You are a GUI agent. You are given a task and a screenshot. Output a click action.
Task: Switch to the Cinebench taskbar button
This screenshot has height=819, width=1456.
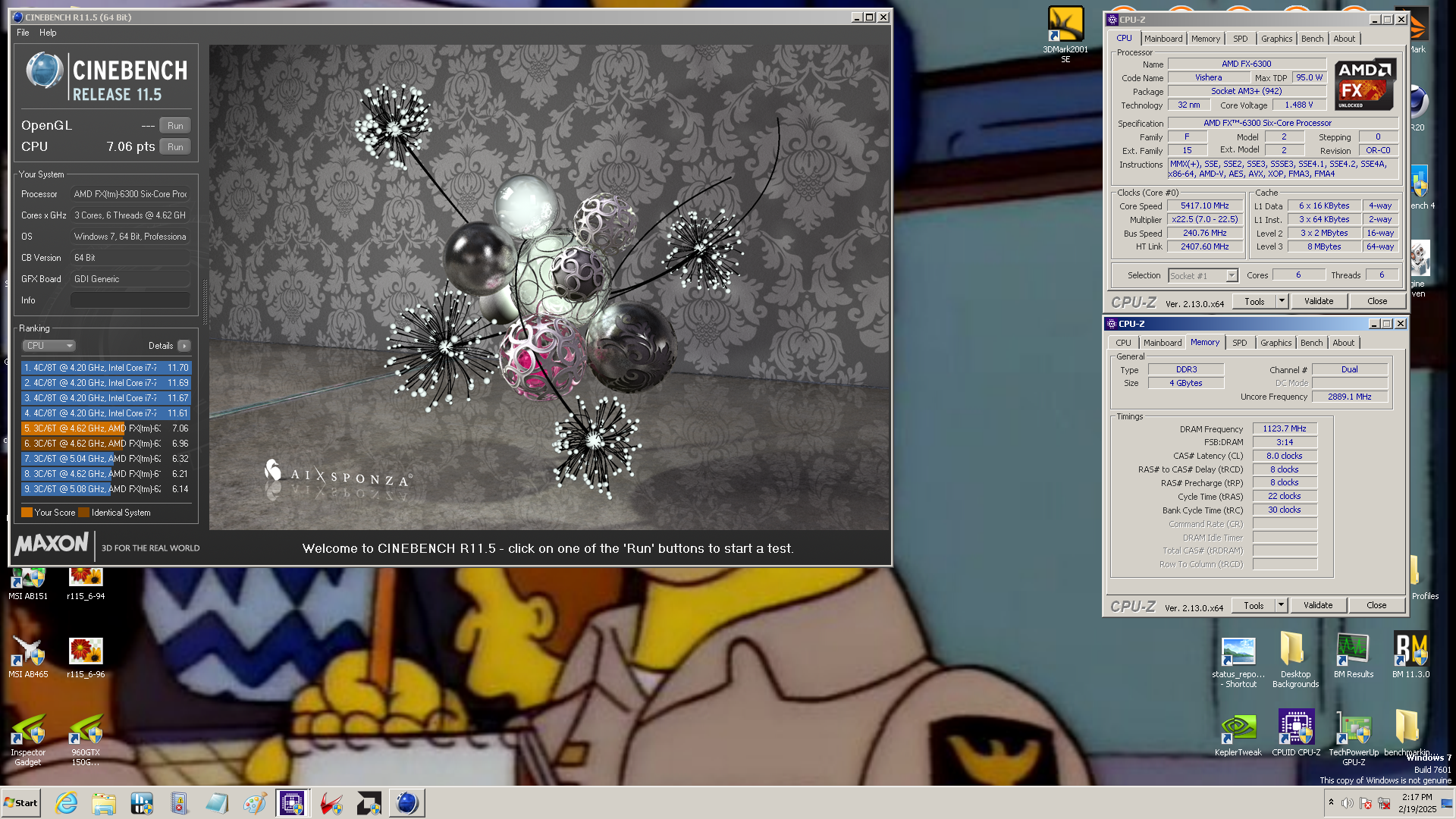[407, 803]
